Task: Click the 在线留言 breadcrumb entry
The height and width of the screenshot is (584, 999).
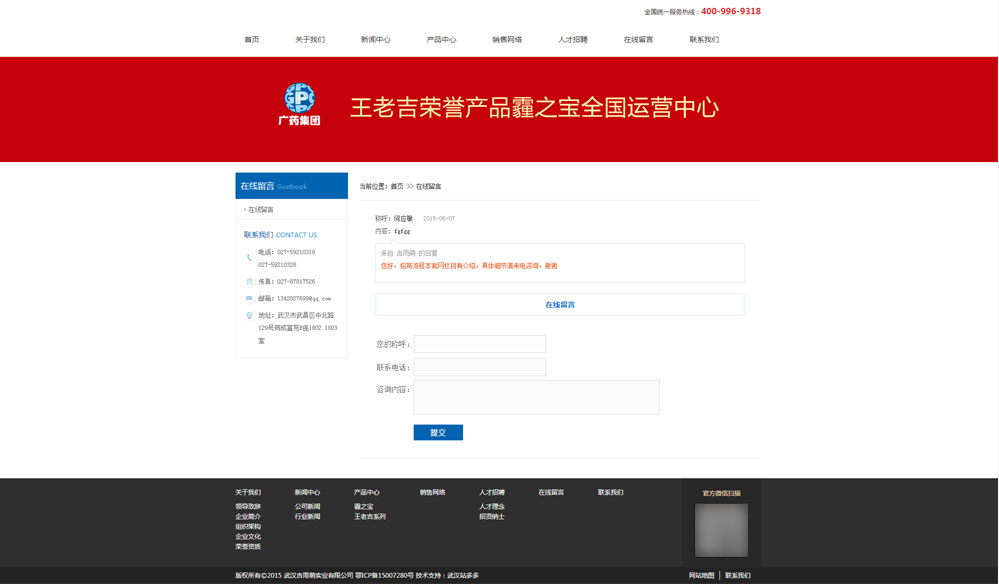Action: pos(428,187)
